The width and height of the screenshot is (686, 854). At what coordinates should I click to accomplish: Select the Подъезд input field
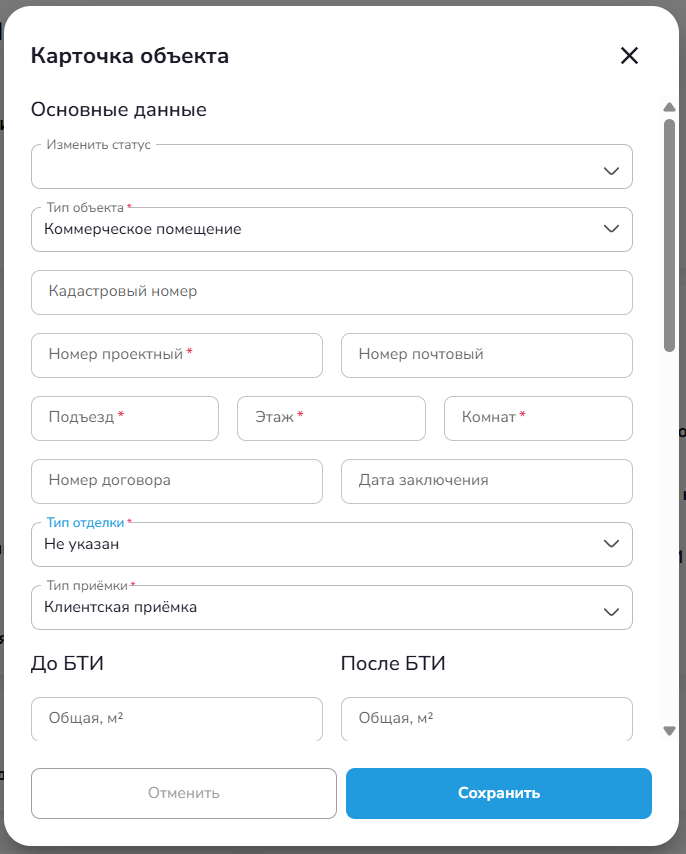(x=125, y=418)
